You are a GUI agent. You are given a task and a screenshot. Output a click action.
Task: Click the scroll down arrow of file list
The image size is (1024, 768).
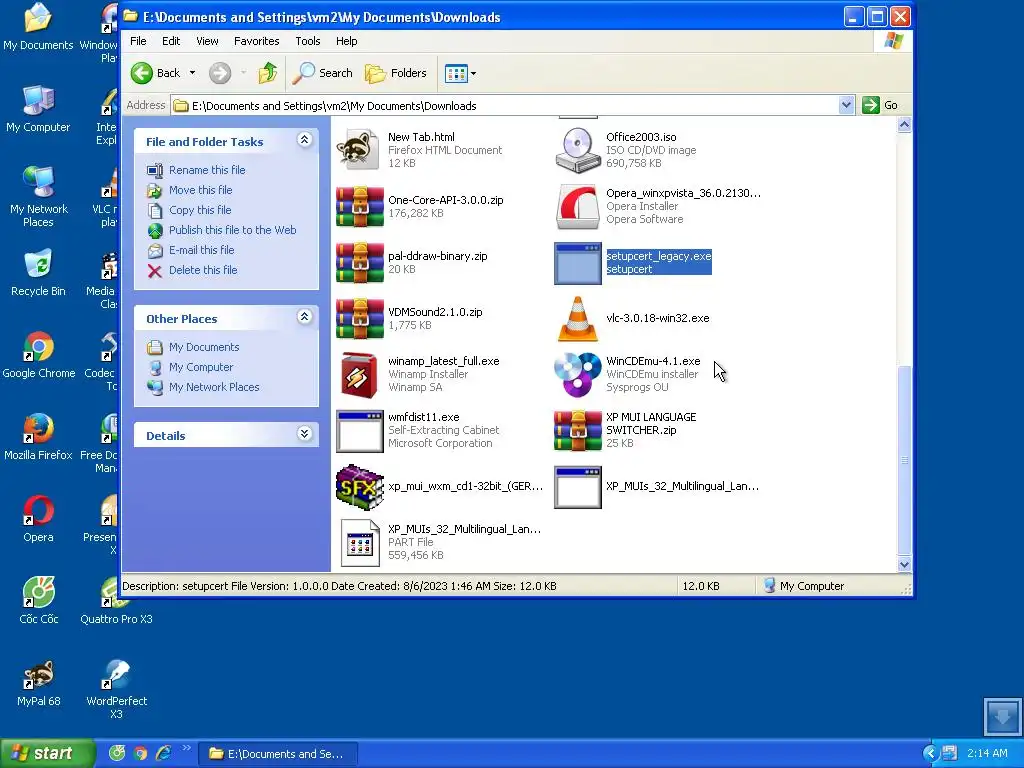(x=904, y=564)
